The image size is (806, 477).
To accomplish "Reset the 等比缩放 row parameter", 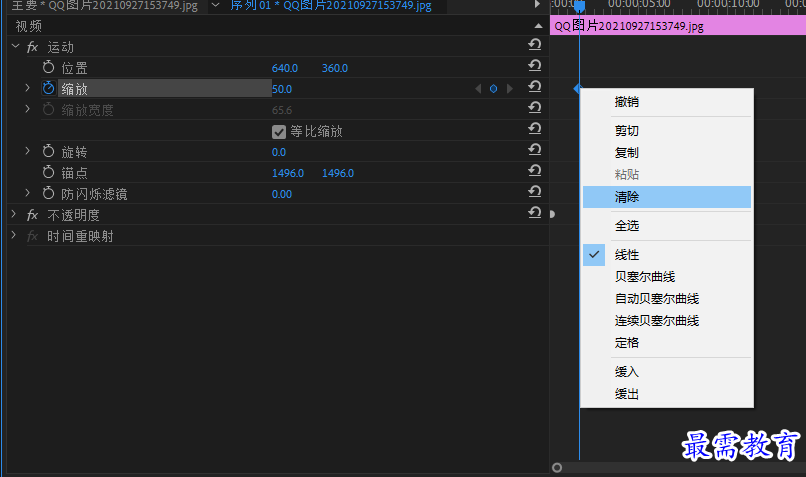I will [535, 129].
